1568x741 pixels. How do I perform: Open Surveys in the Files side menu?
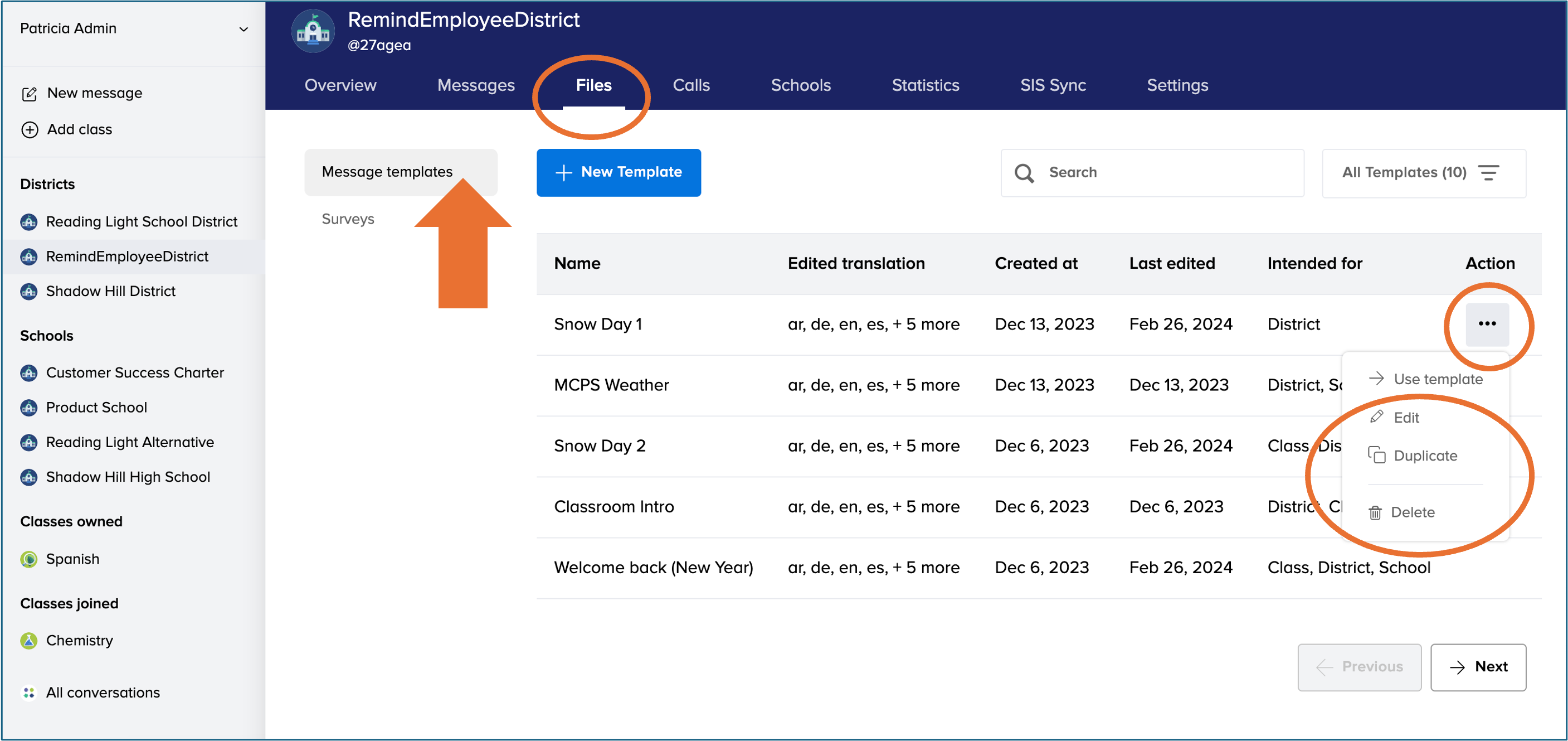pyautogui.click(x=348, y=219)
